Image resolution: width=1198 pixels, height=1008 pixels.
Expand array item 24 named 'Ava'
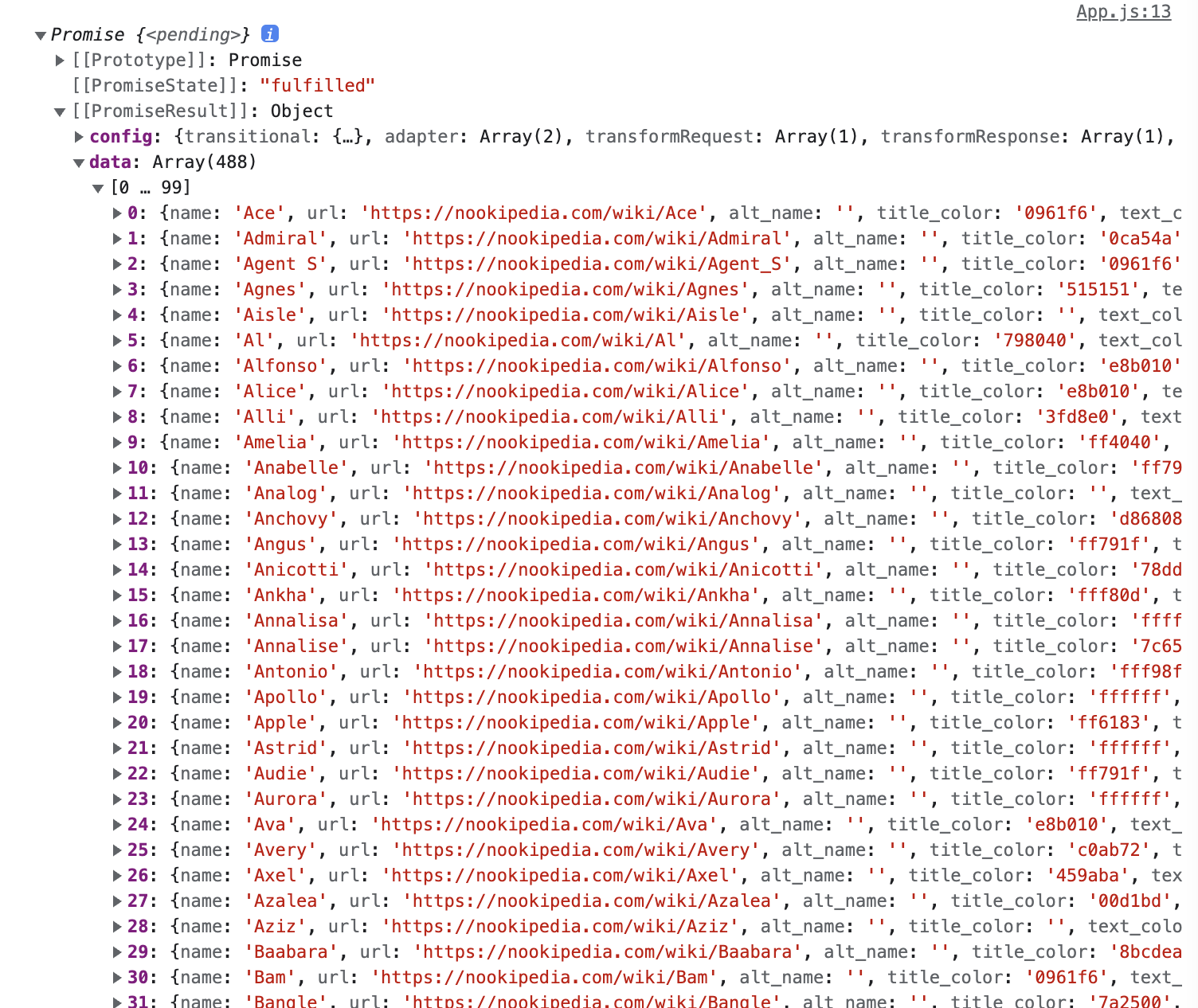pos(117,825)
